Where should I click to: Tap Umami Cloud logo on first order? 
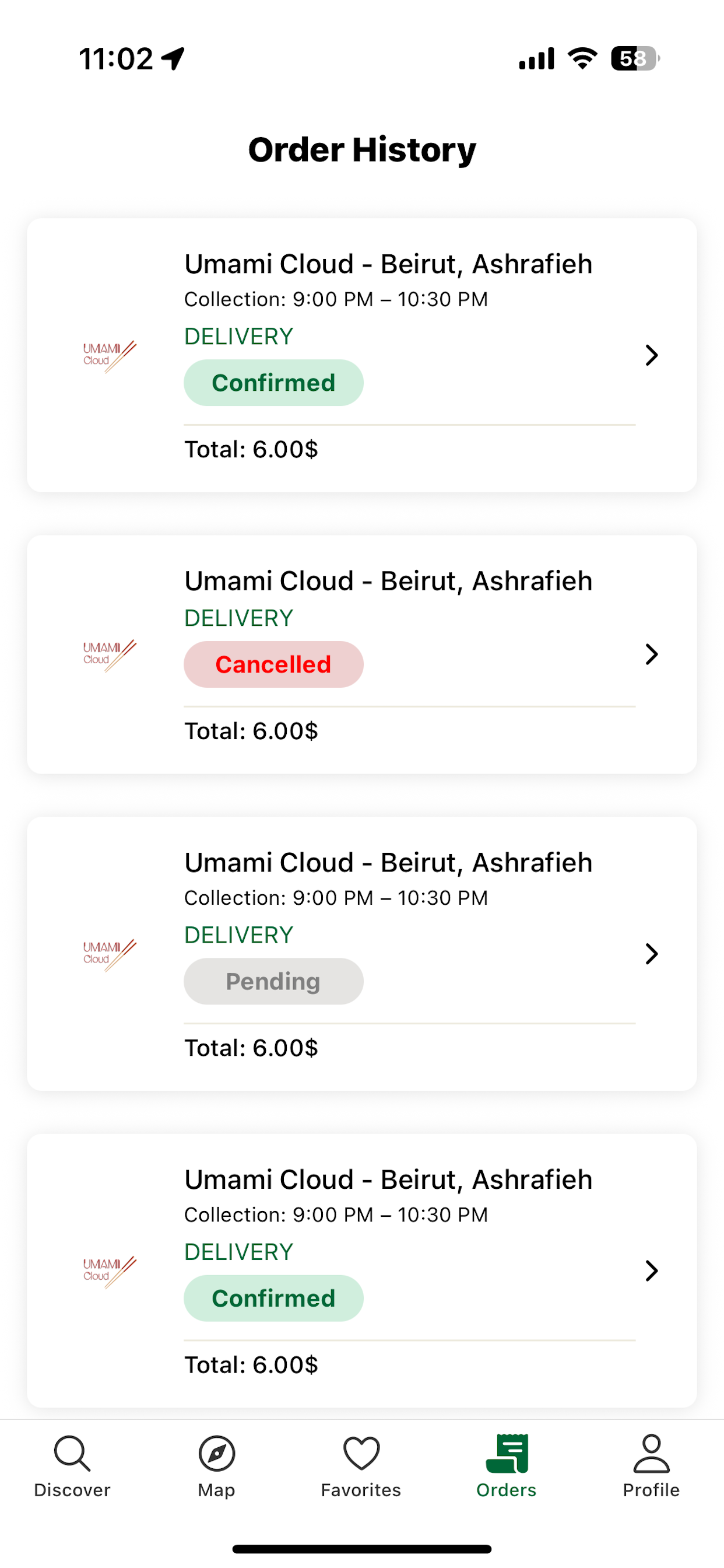pos(110,355)
